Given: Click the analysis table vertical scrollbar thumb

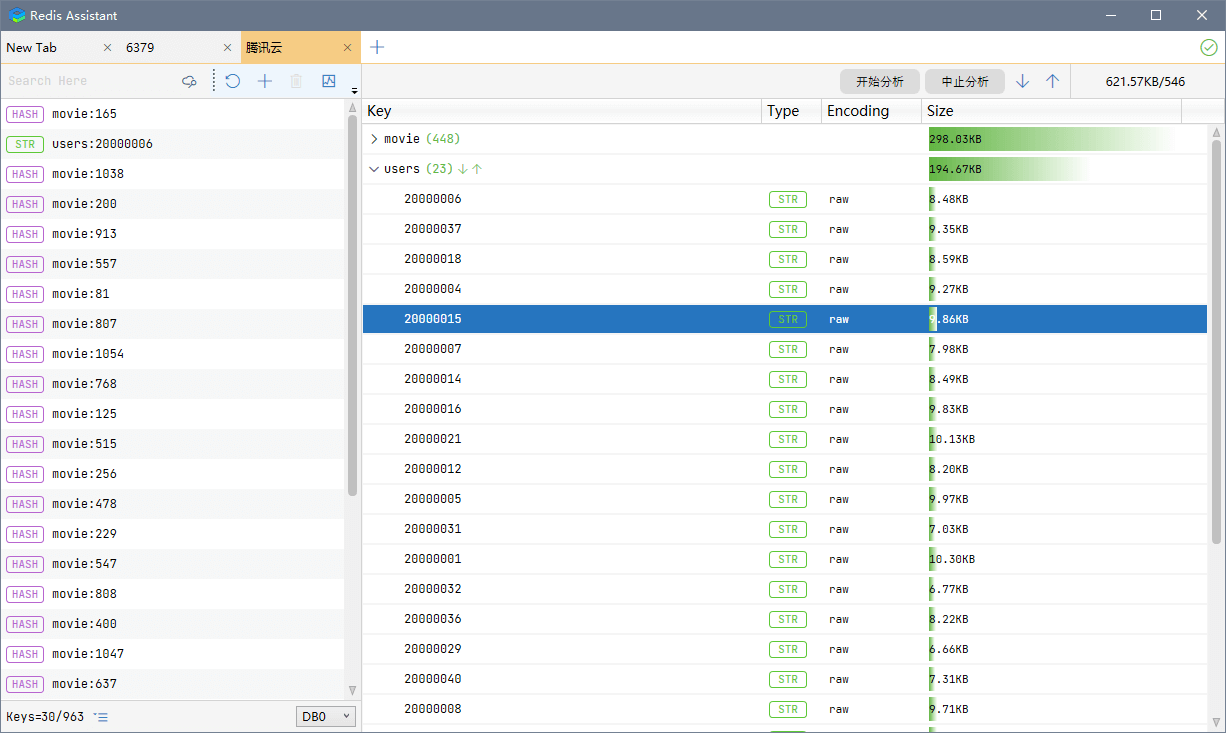Looking at the screenshot, I should (1217, 342).
